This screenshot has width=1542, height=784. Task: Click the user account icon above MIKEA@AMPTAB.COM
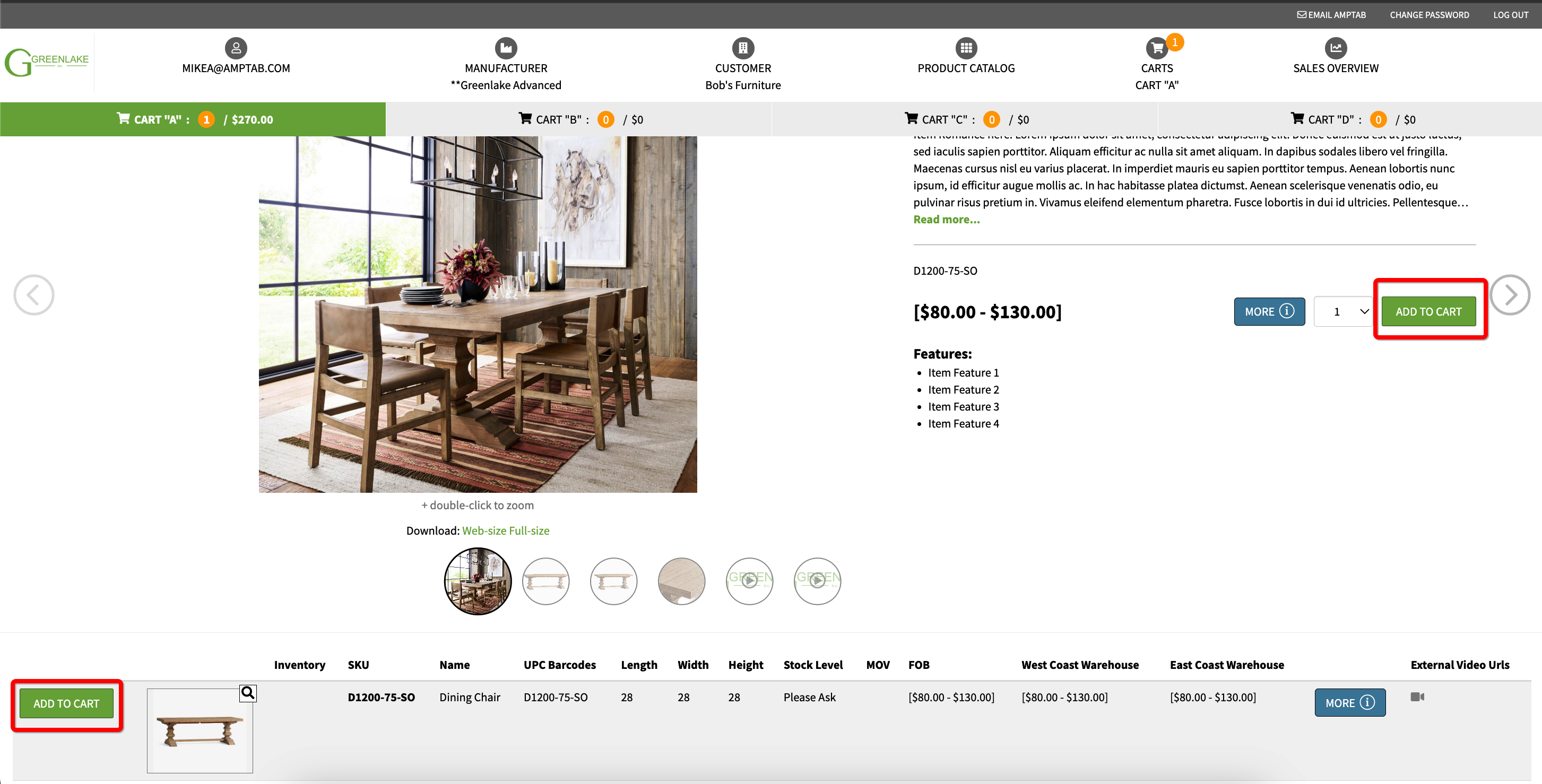pyautogui.click(x=236, y=48)
